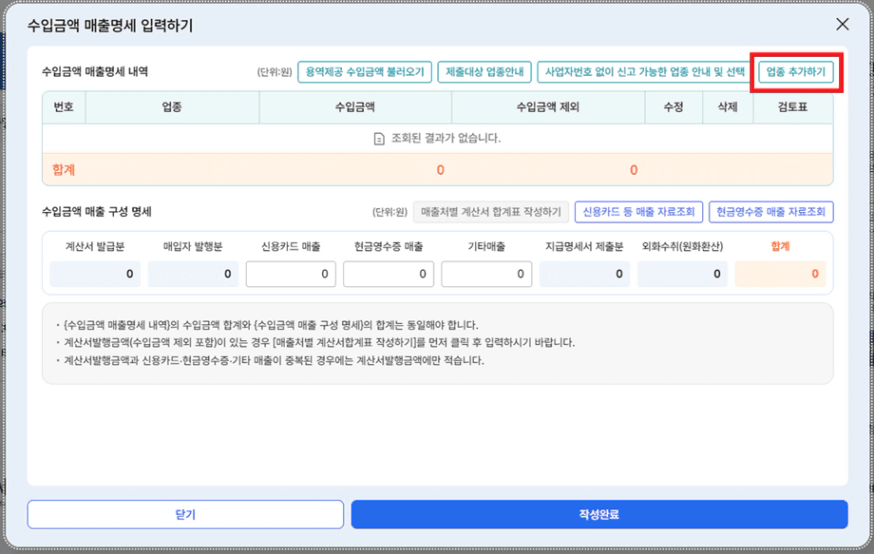Image resolution: width=874 pixels, height=554 pixels.
Task: Click the 매입자 발행분 field
Action: 192,273
